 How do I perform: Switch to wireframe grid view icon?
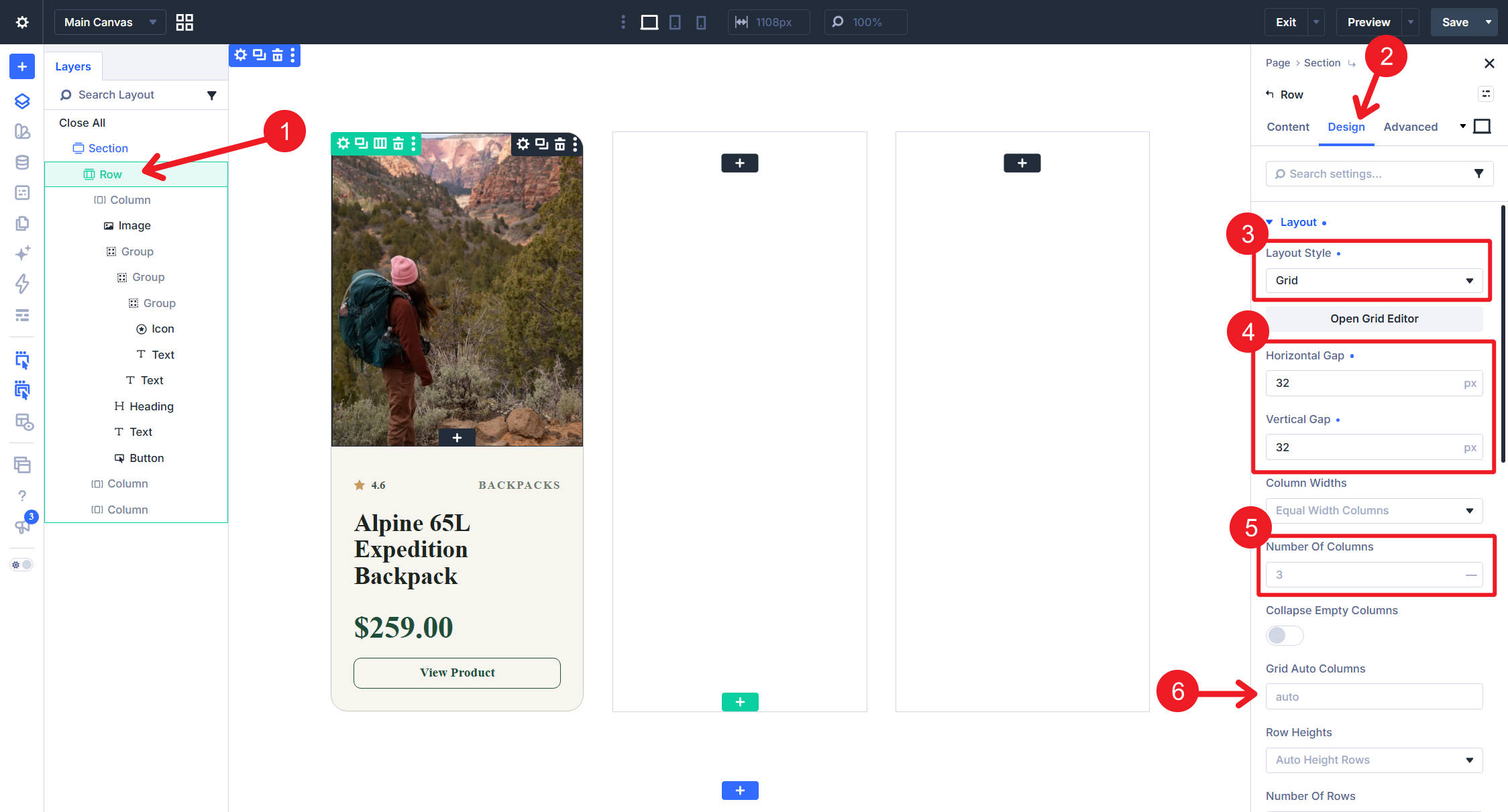click(x=184, y=22)
